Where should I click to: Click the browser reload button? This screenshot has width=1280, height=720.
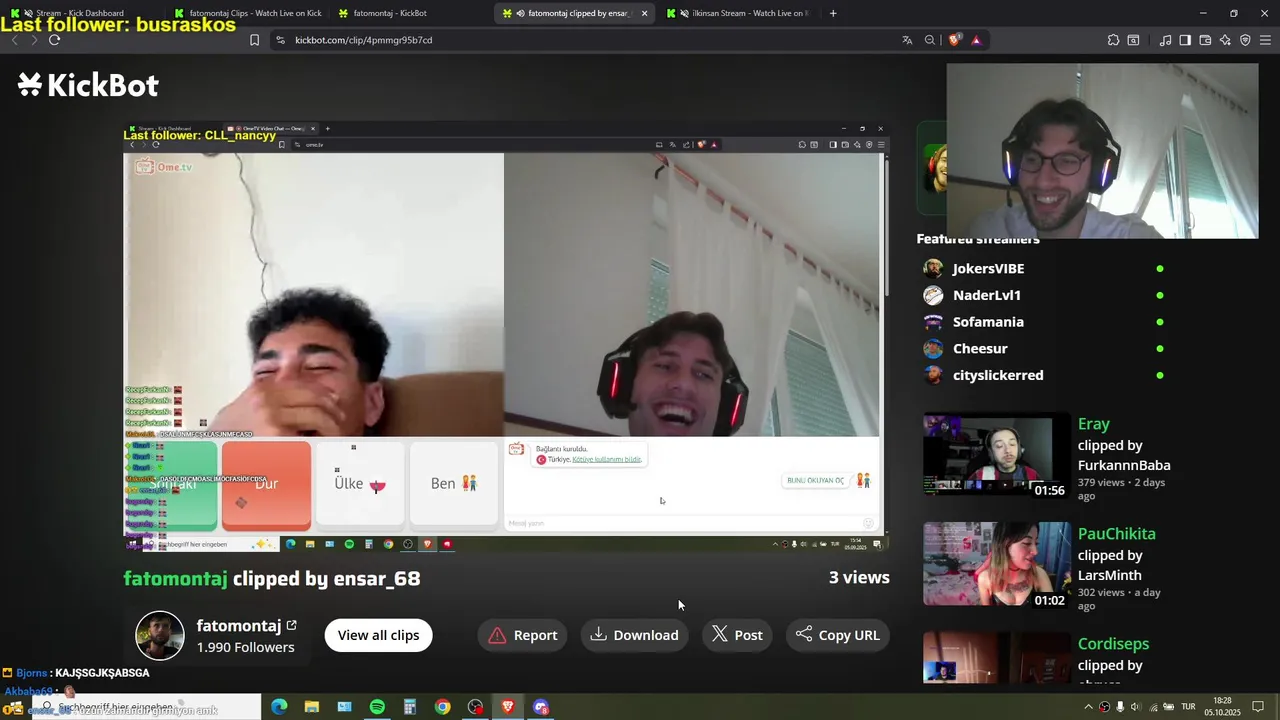(54, 40)
